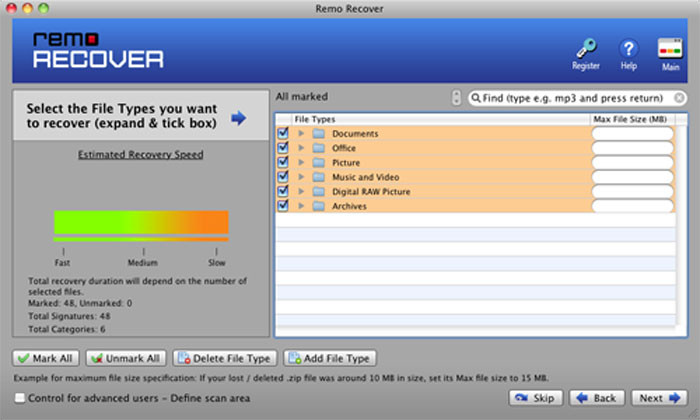Select the Documents row label
The image size is (700, 420).
coord(355,133)
